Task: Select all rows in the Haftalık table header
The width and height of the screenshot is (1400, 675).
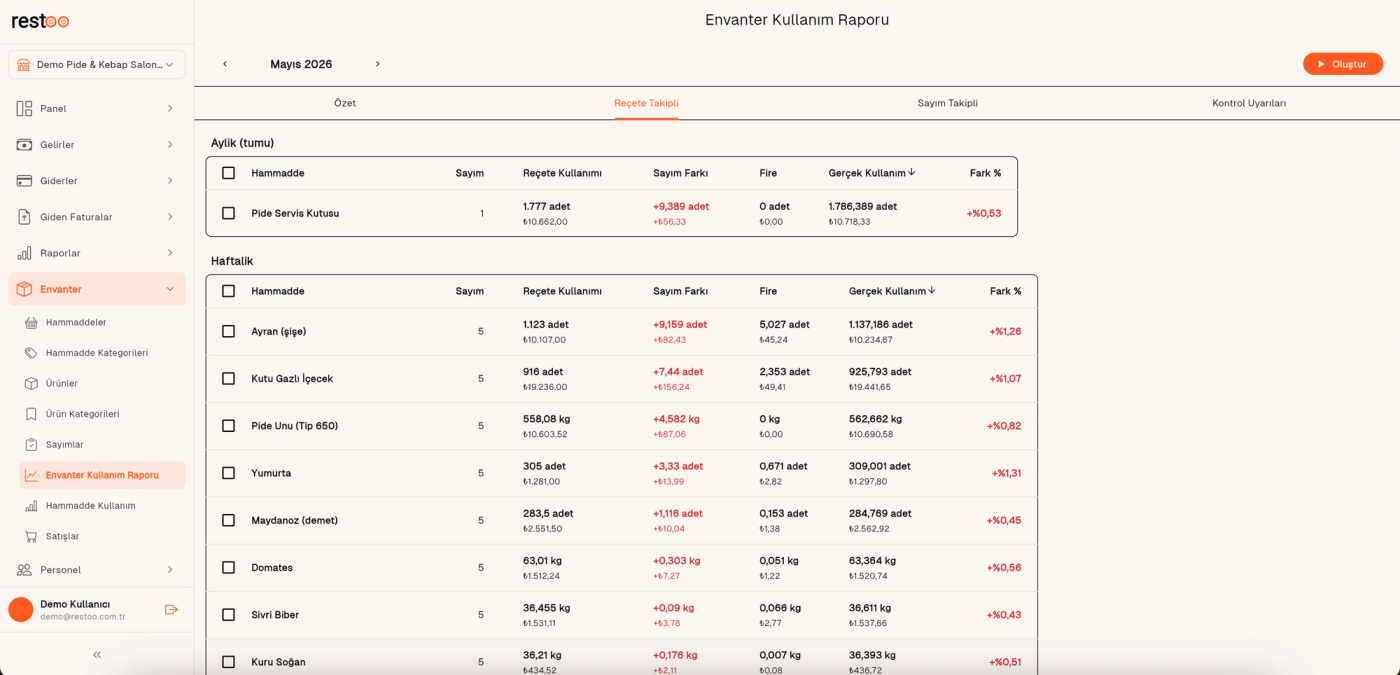Action: point(228,291)
